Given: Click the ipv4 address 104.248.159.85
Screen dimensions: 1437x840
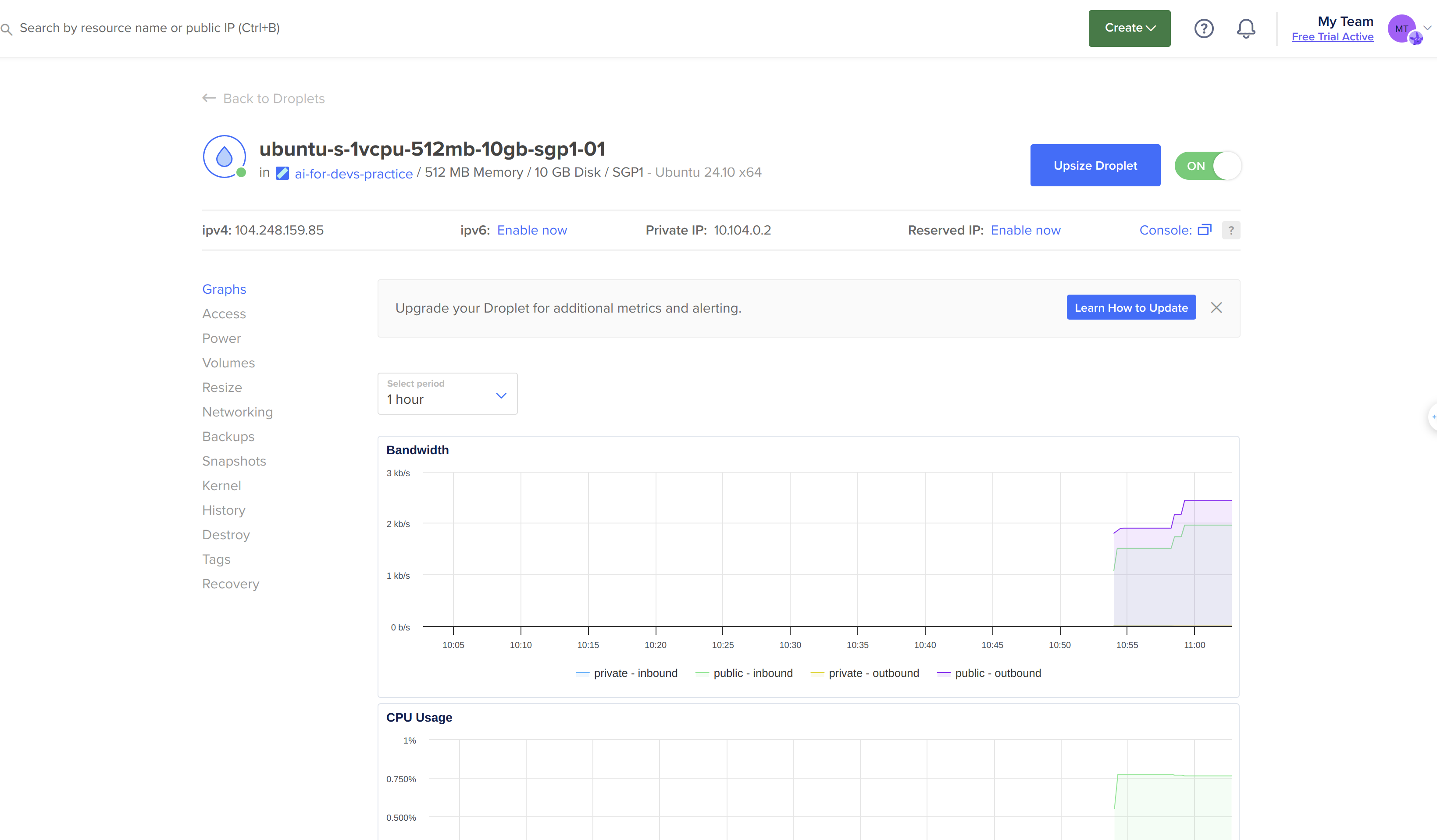Looking at the screenshot, I should [279, 231].
